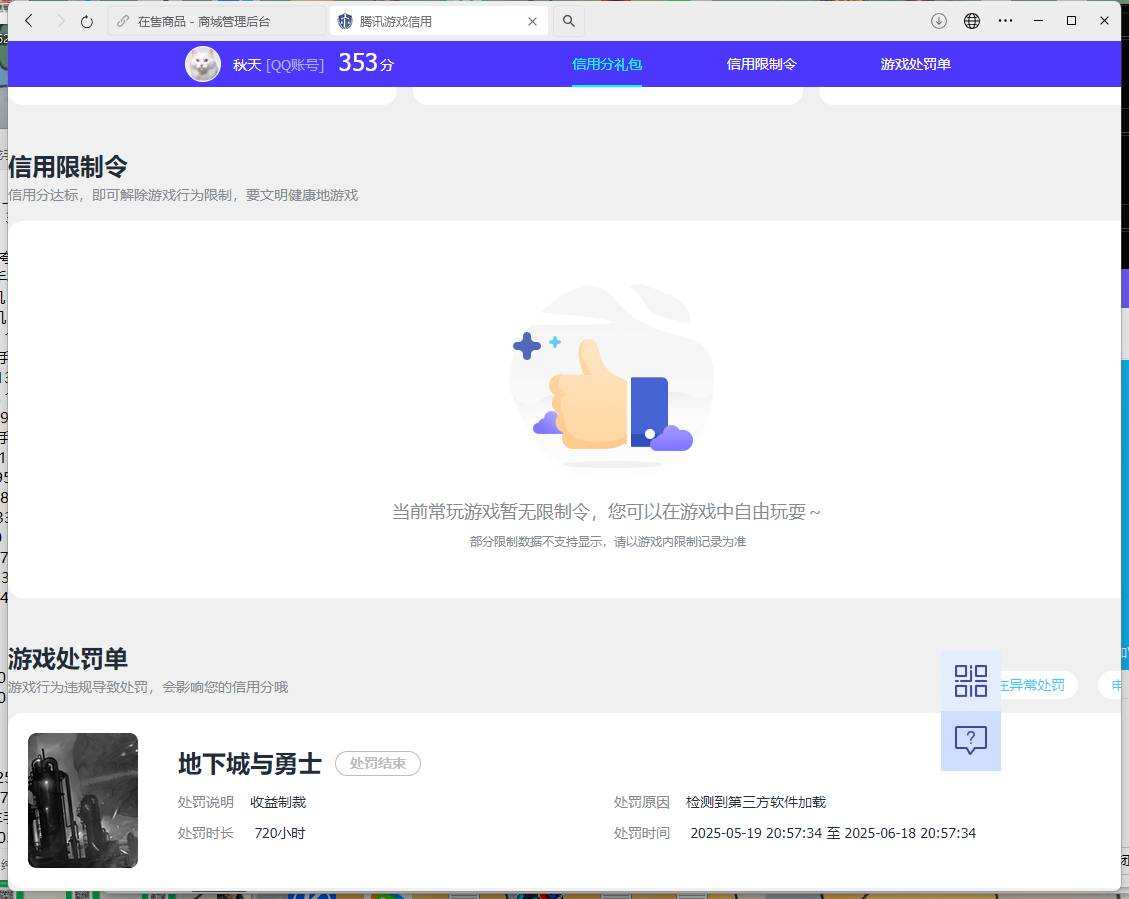Screen dimensions: 1129x899
Task: Click the 部分限制数据不支持显示 note
Action: tap(608, 541)
